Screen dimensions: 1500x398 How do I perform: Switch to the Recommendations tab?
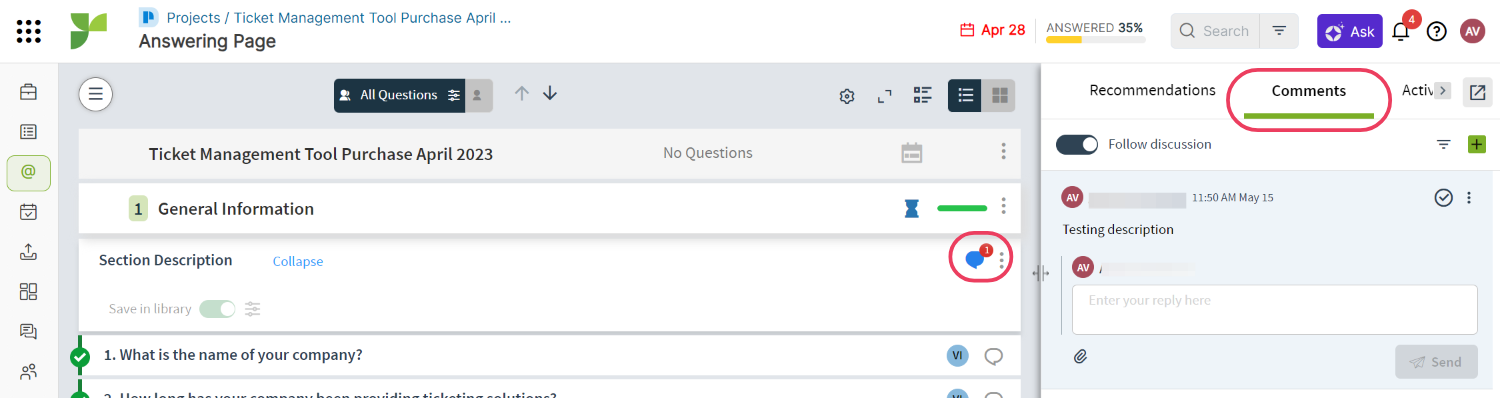click(x=1152, y=90)
